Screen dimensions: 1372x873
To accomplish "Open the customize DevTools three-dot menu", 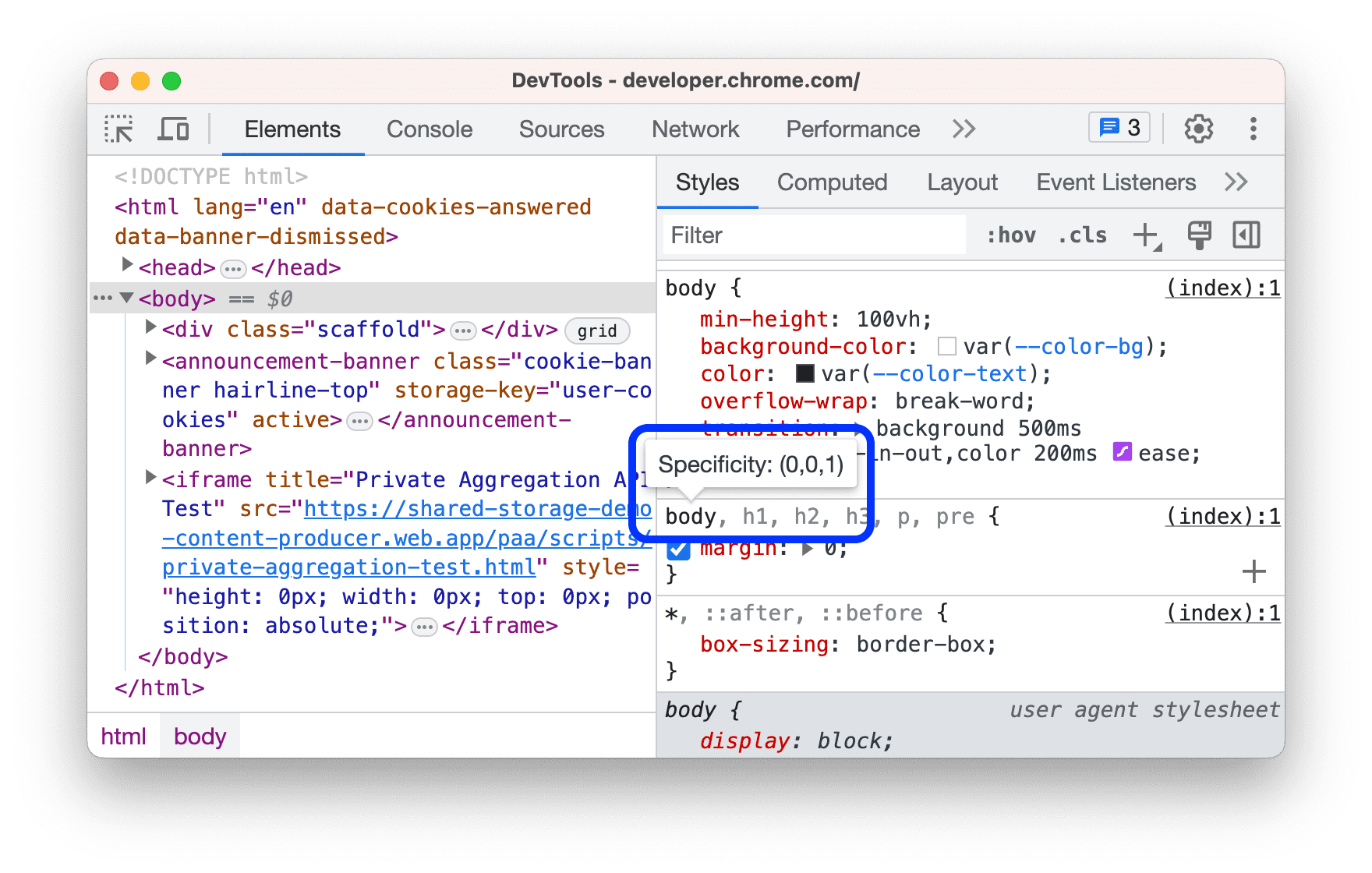I will (1253, 128).
